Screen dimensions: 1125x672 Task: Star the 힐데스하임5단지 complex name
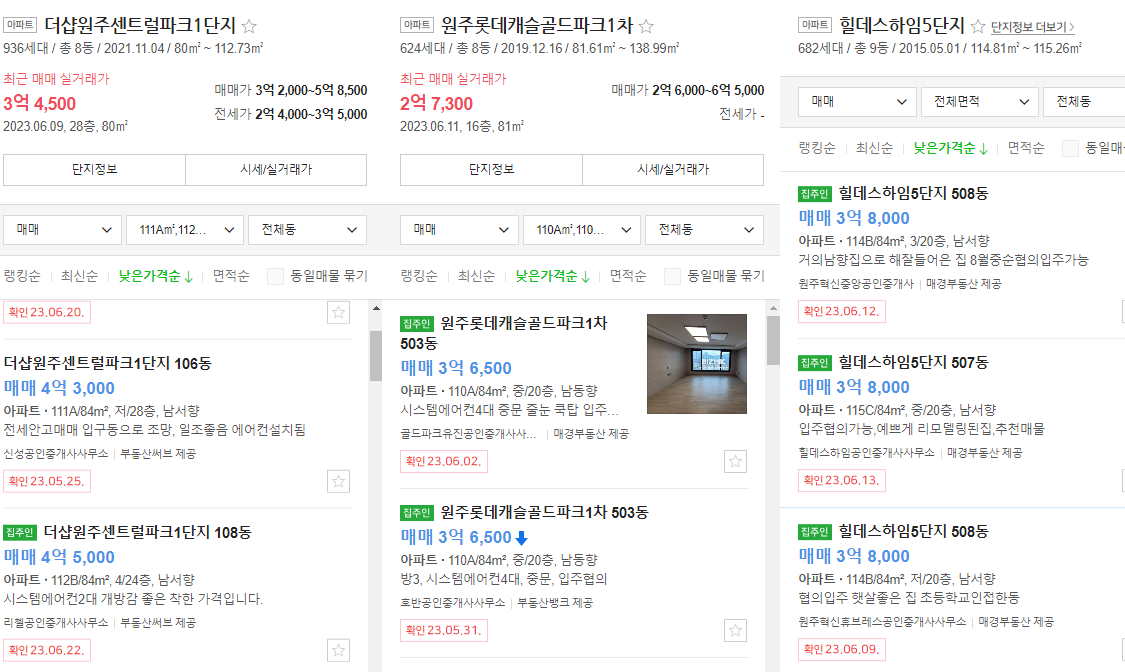click(977, 28)
